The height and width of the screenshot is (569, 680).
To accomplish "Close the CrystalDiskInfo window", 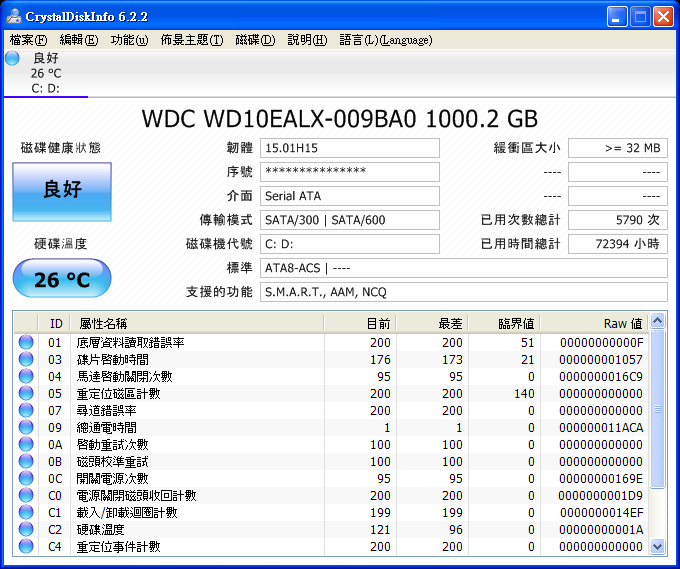I will click(664, 16).
